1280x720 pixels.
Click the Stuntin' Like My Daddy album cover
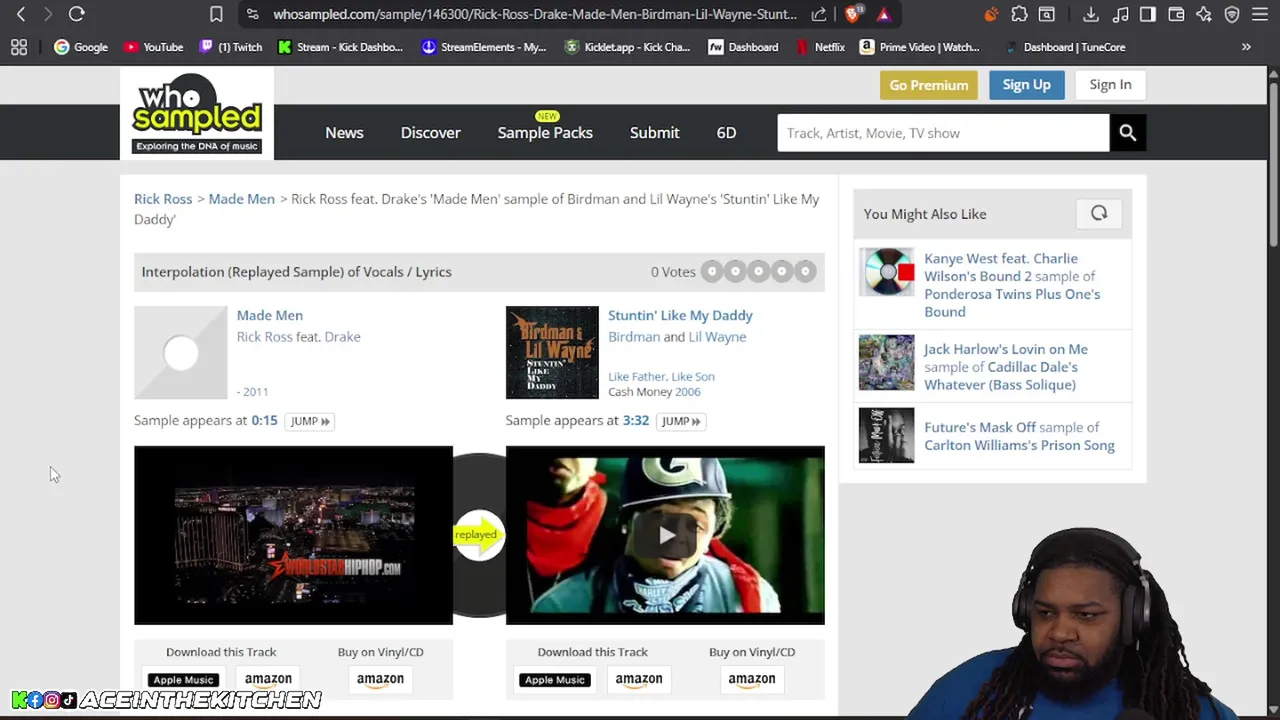tap(552, 352)
